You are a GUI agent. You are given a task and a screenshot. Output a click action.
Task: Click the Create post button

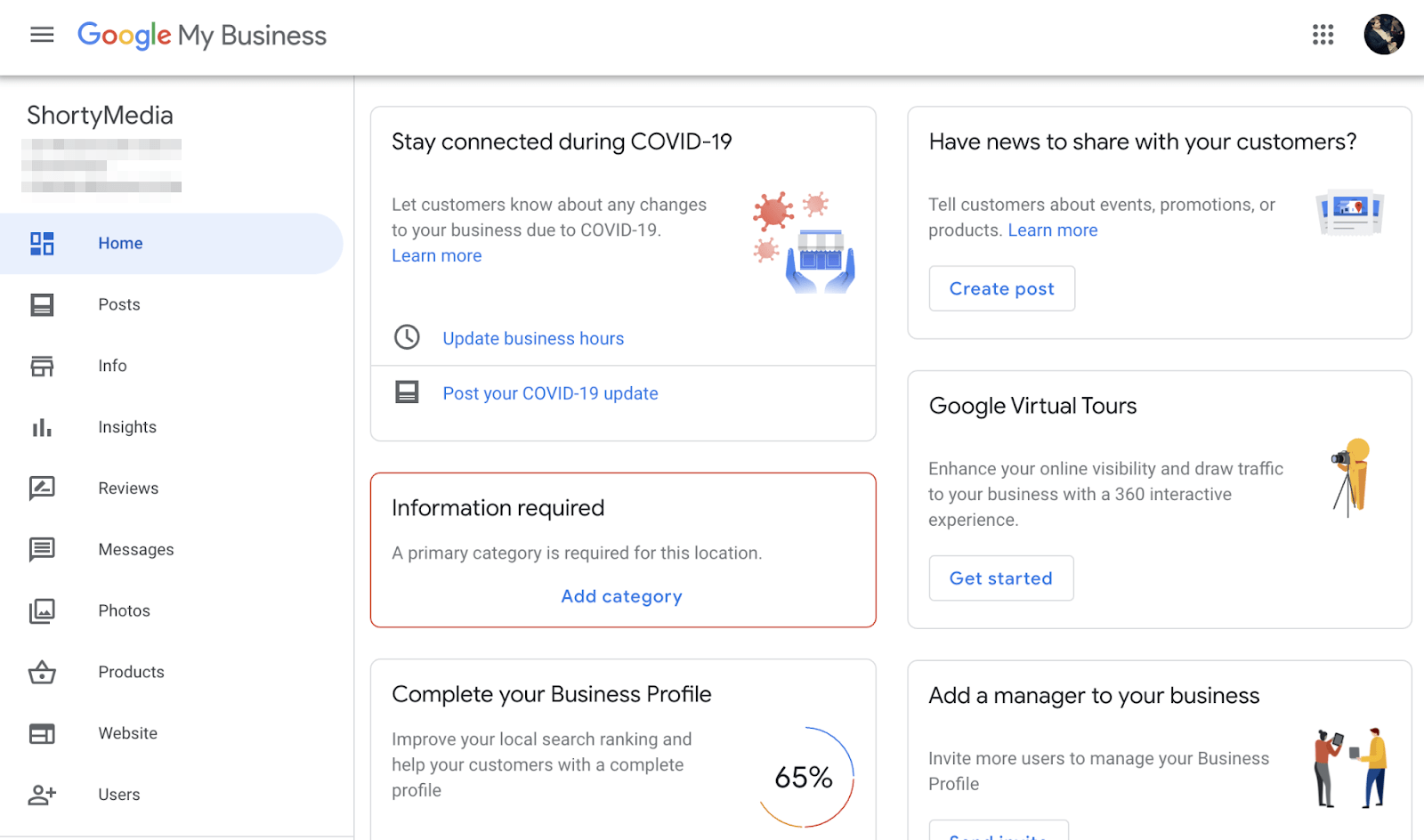pos(1001,288)
